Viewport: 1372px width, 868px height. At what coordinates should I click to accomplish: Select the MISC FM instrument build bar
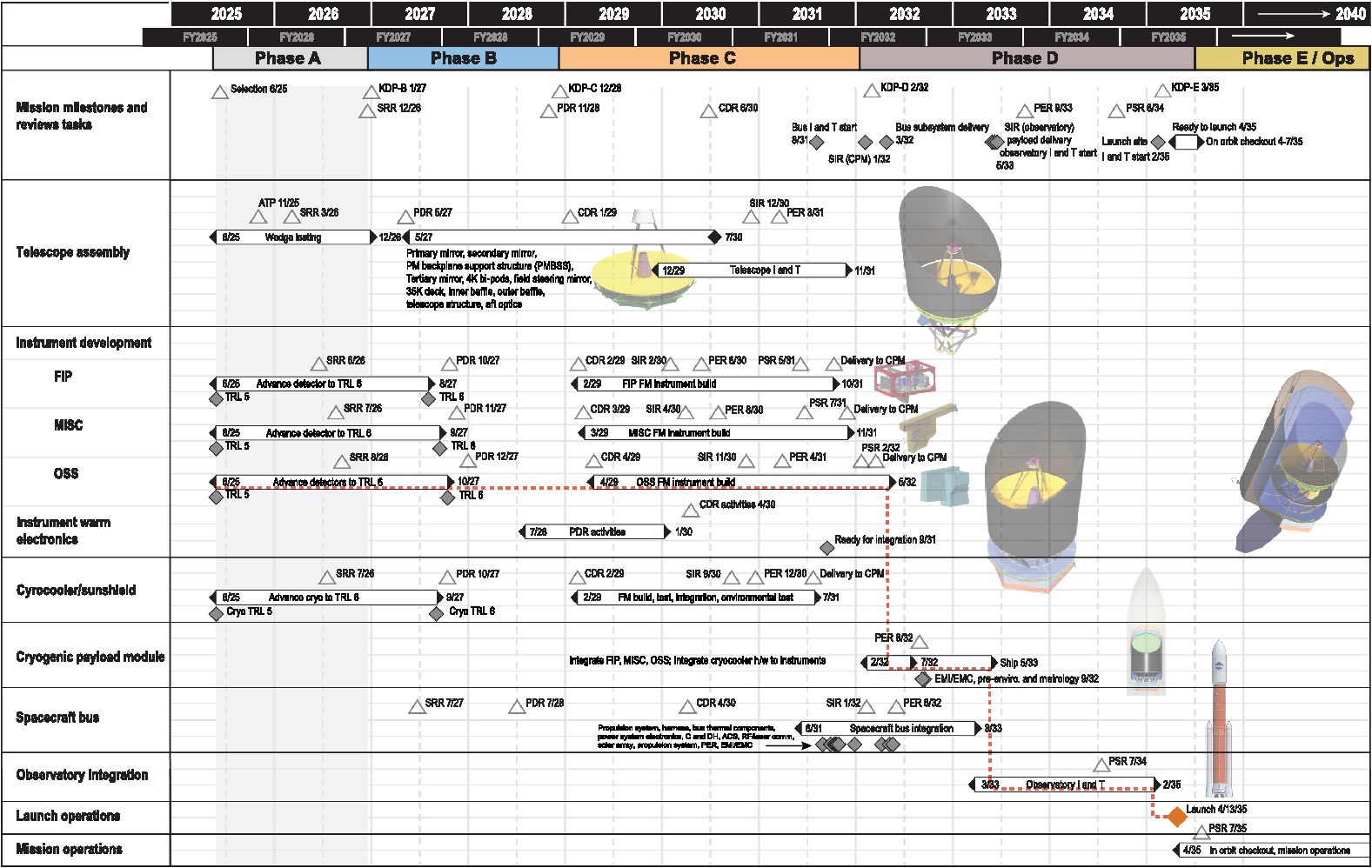click(717, 433)
